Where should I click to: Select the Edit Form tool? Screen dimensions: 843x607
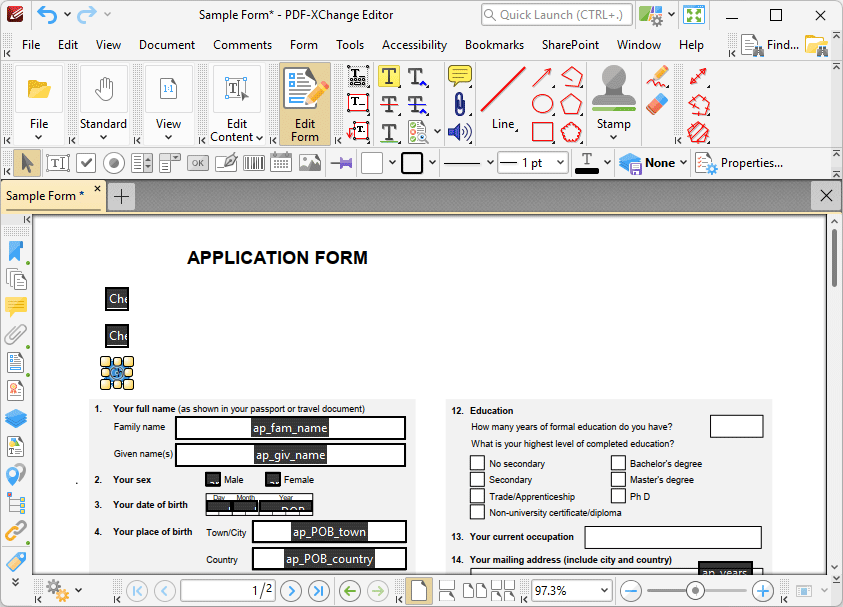point(305,104)
